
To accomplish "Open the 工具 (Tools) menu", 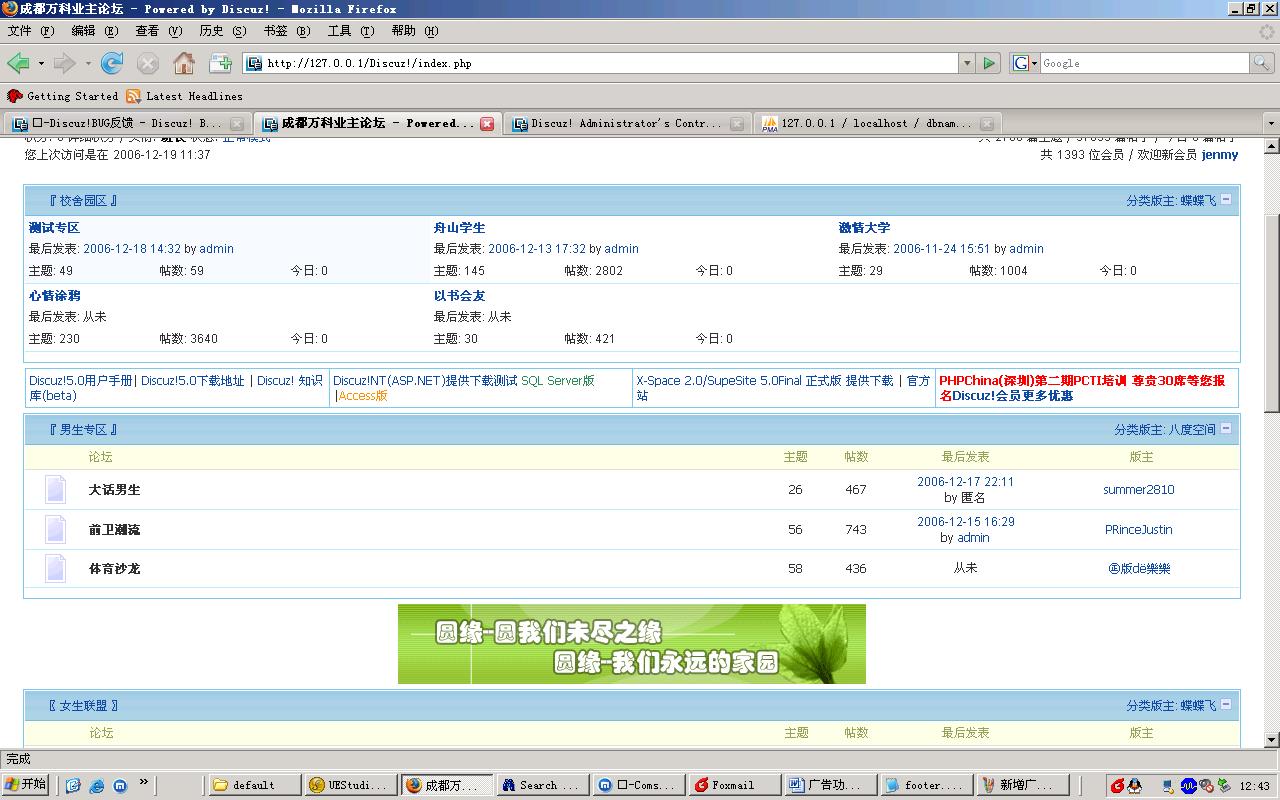I will click(351, 31).
